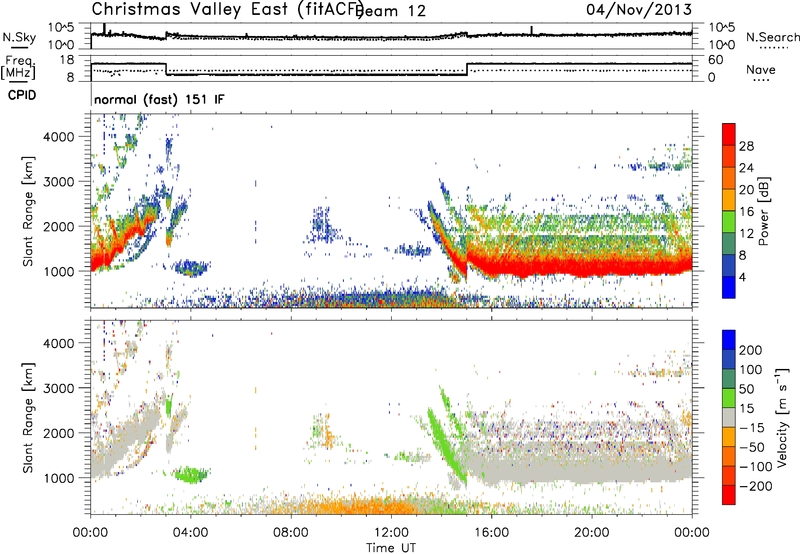The height and width of the screenshot is (554, 800).
Task: Click the date "04/Nov/2013"
Action: click(x=639, y=9)
